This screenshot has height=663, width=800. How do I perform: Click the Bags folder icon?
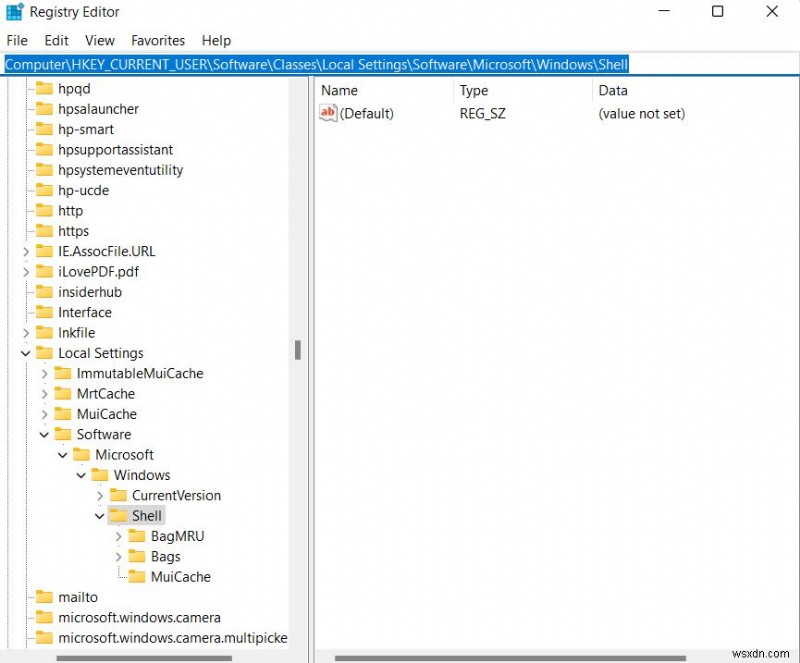[136, 556]
